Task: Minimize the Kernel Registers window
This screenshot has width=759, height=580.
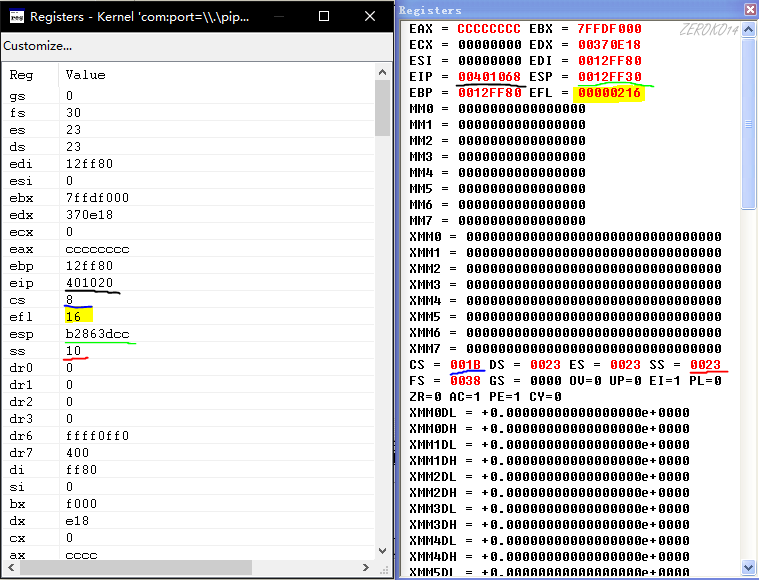Action: click(279, 16)
